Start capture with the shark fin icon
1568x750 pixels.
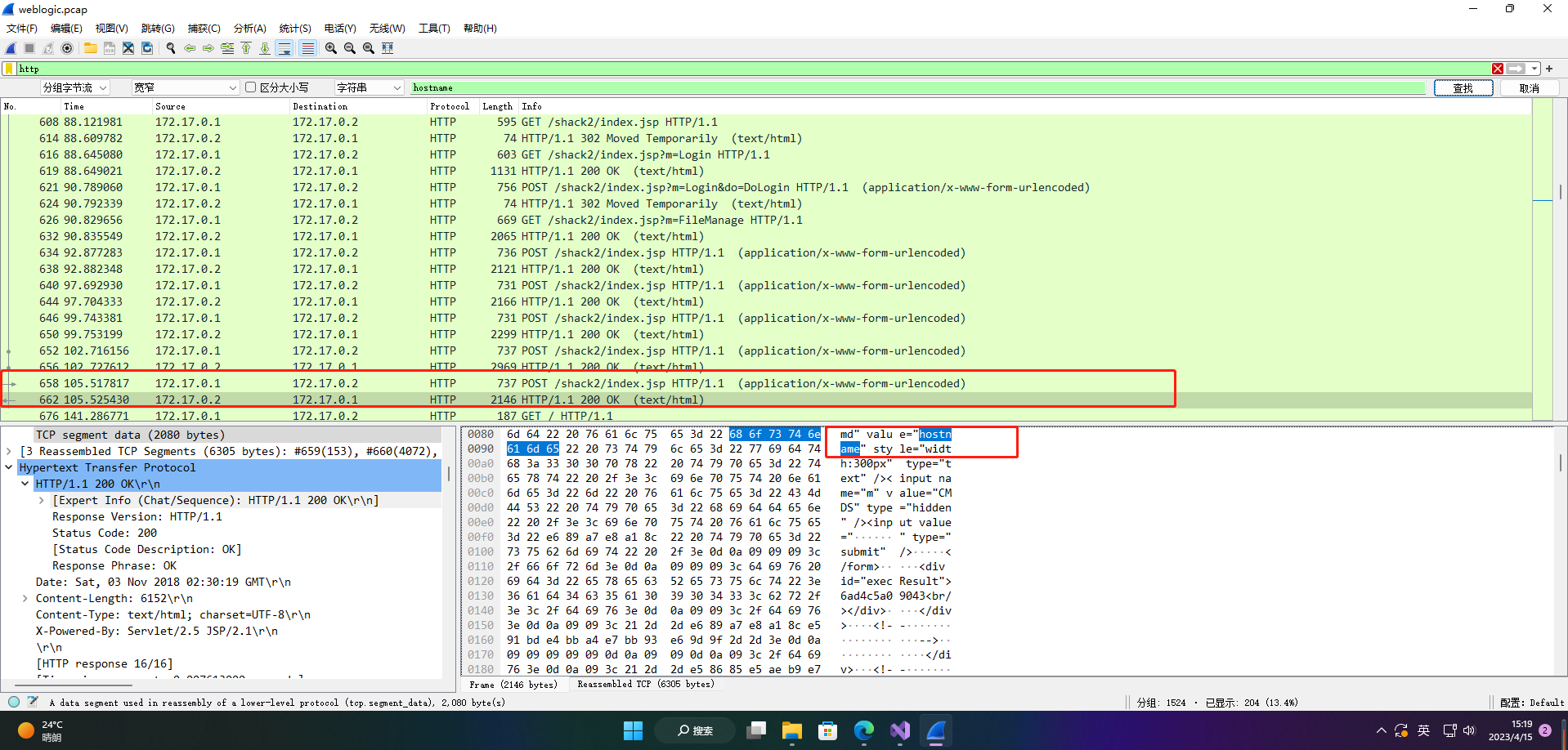[x=11, y=48]
